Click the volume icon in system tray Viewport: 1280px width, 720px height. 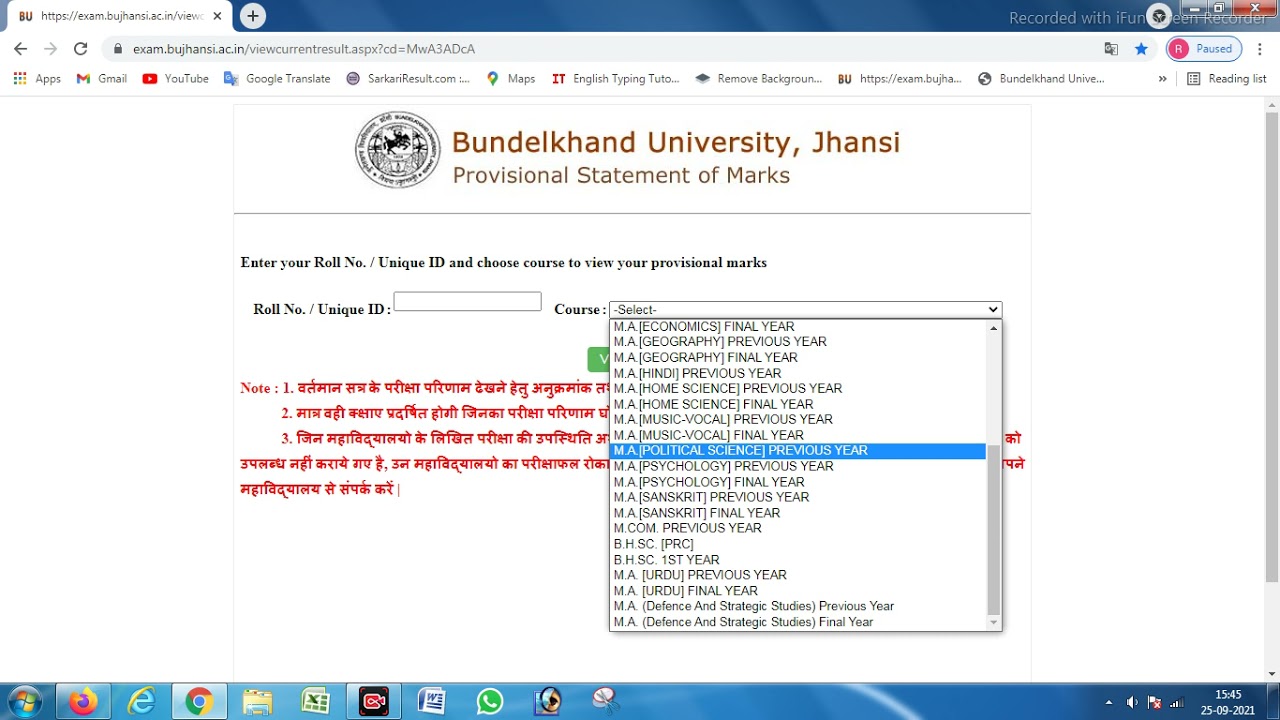pos(1132,702)
